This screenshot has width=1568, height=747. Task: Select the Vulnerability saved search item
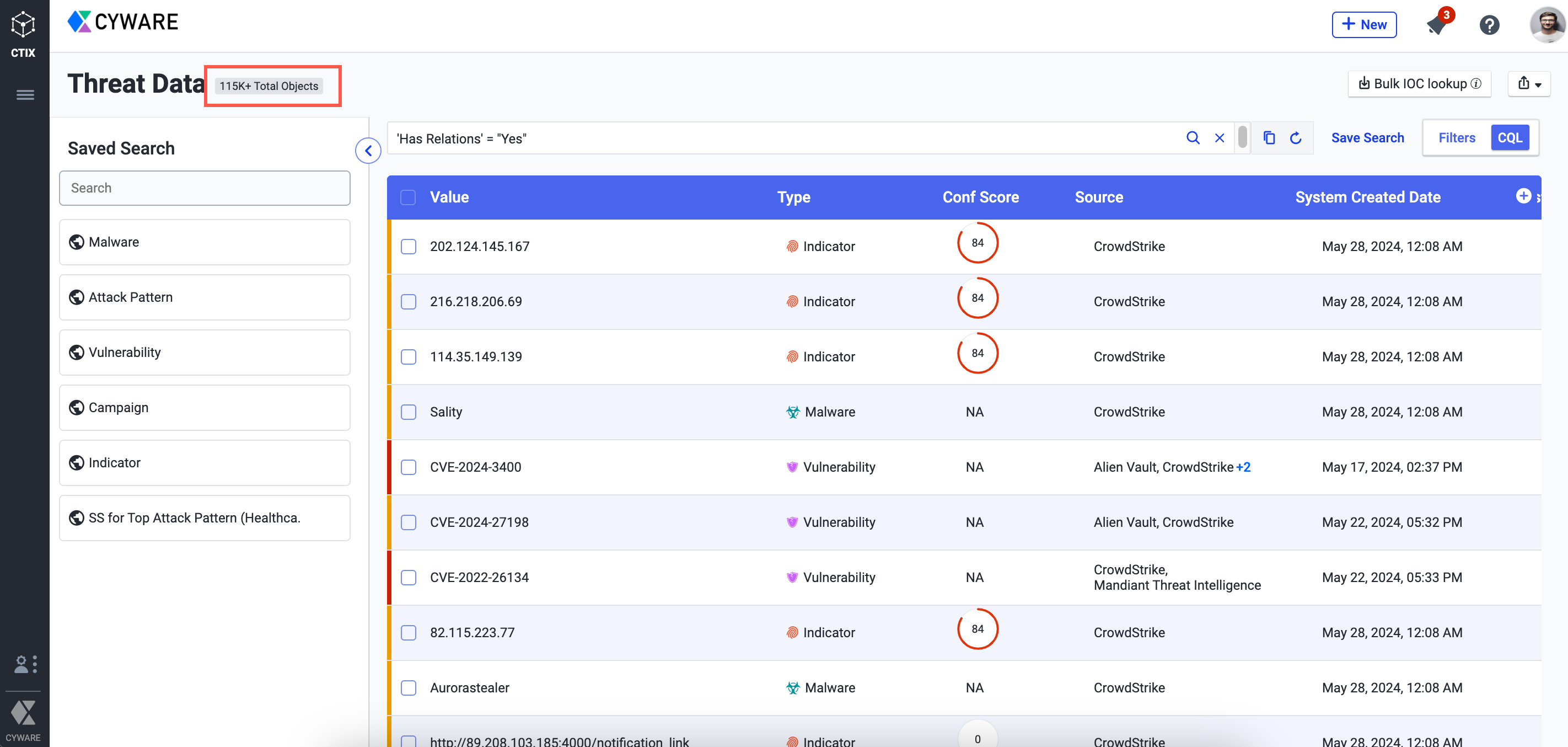pyautogui.click(x=205, y=352)
